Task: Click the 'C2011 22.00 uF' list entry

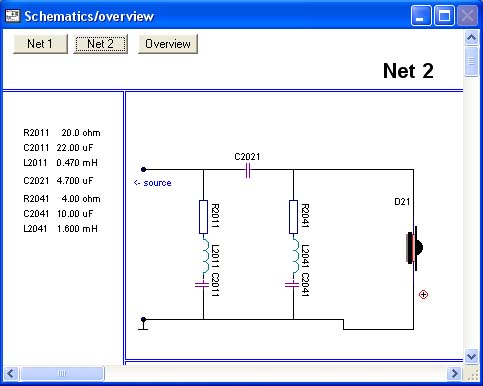Action: pos(58,148)
